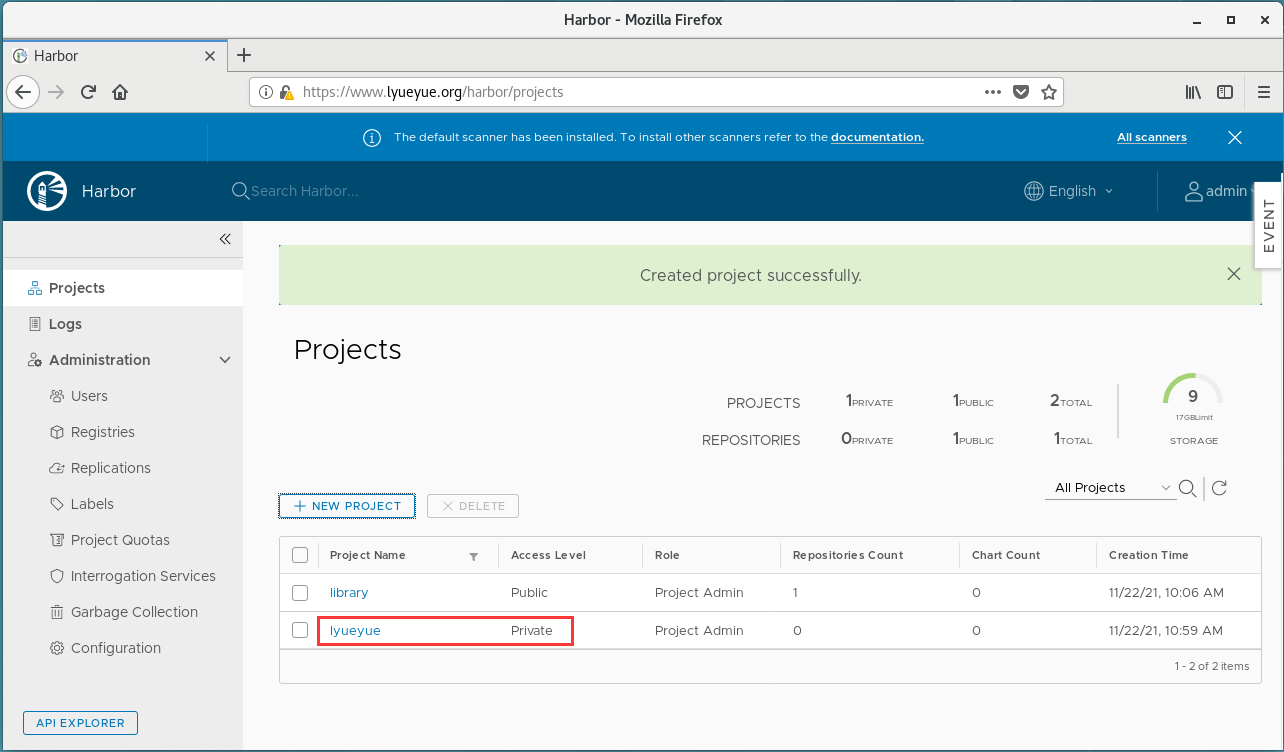Open the page actions three-dots menu

993,92
